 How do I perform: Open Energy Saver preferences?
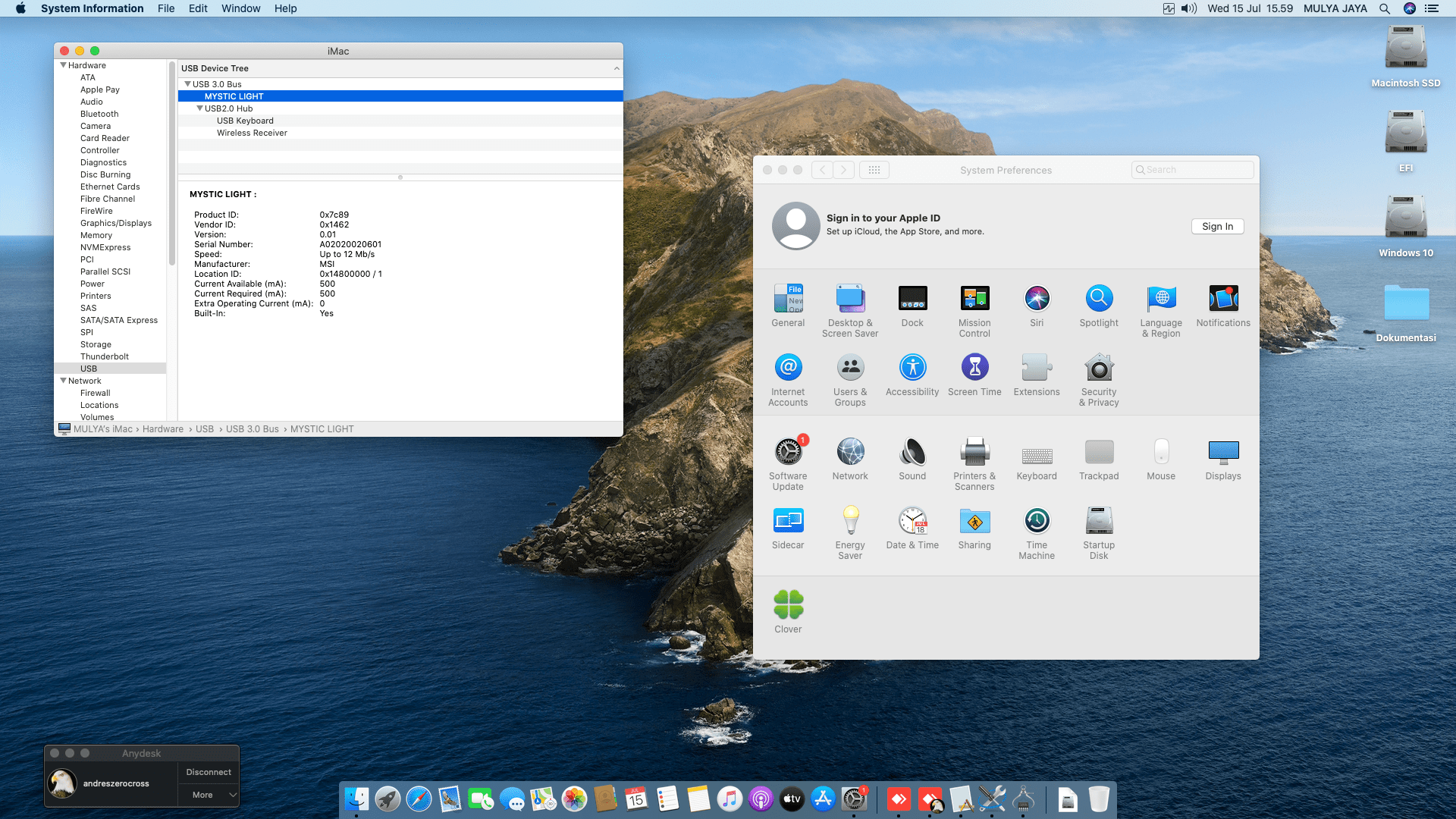[x=850, y=533]
